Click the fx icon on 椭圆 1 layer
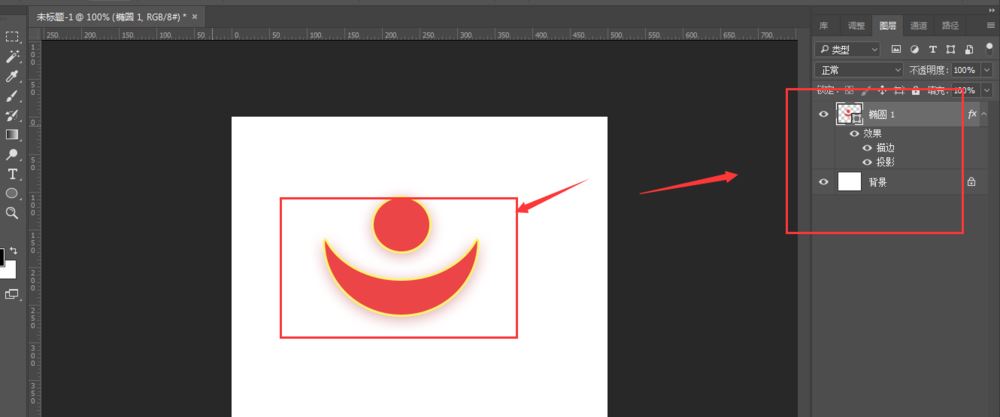This screenshot has height=417, width=1000. (972, 114)
